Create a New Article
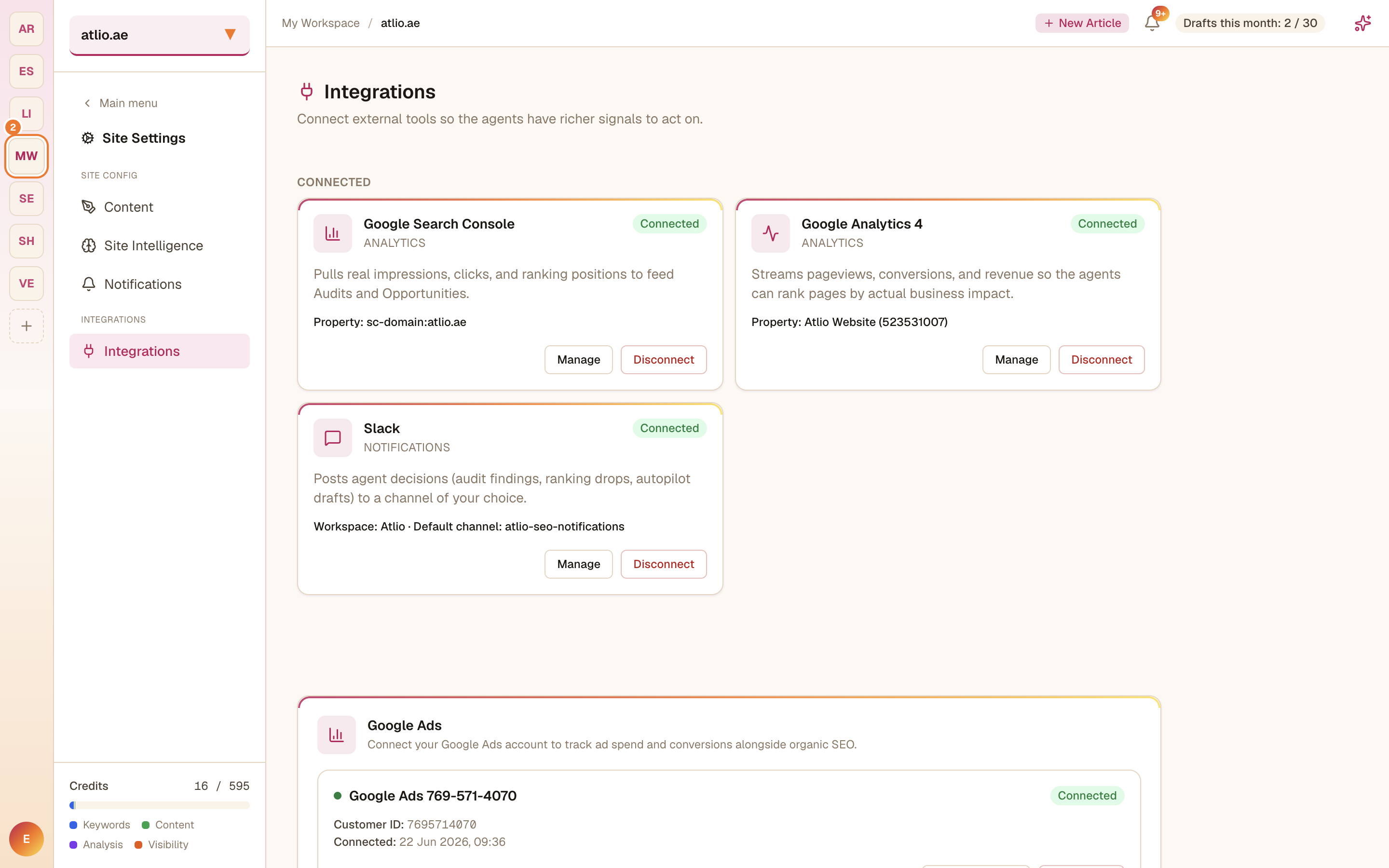The width and height of the screenshot is (1389, 868). 1082,23
